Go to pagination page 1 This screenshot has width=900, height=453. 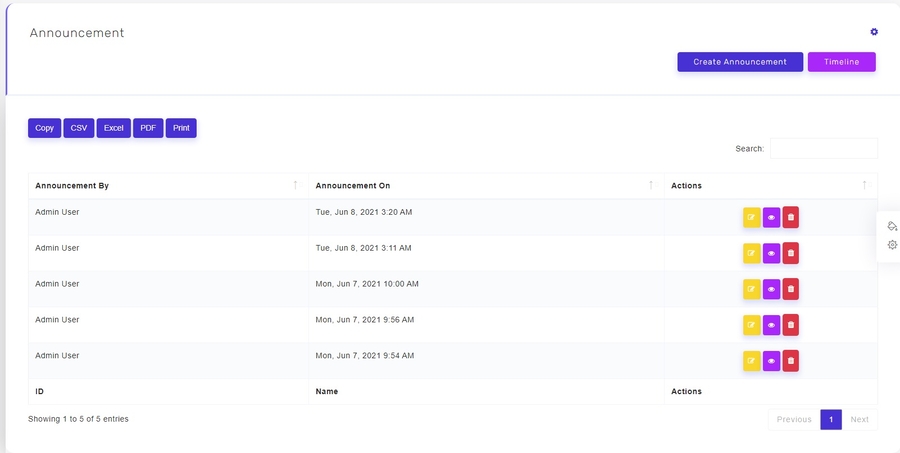[x=830, y=419]
